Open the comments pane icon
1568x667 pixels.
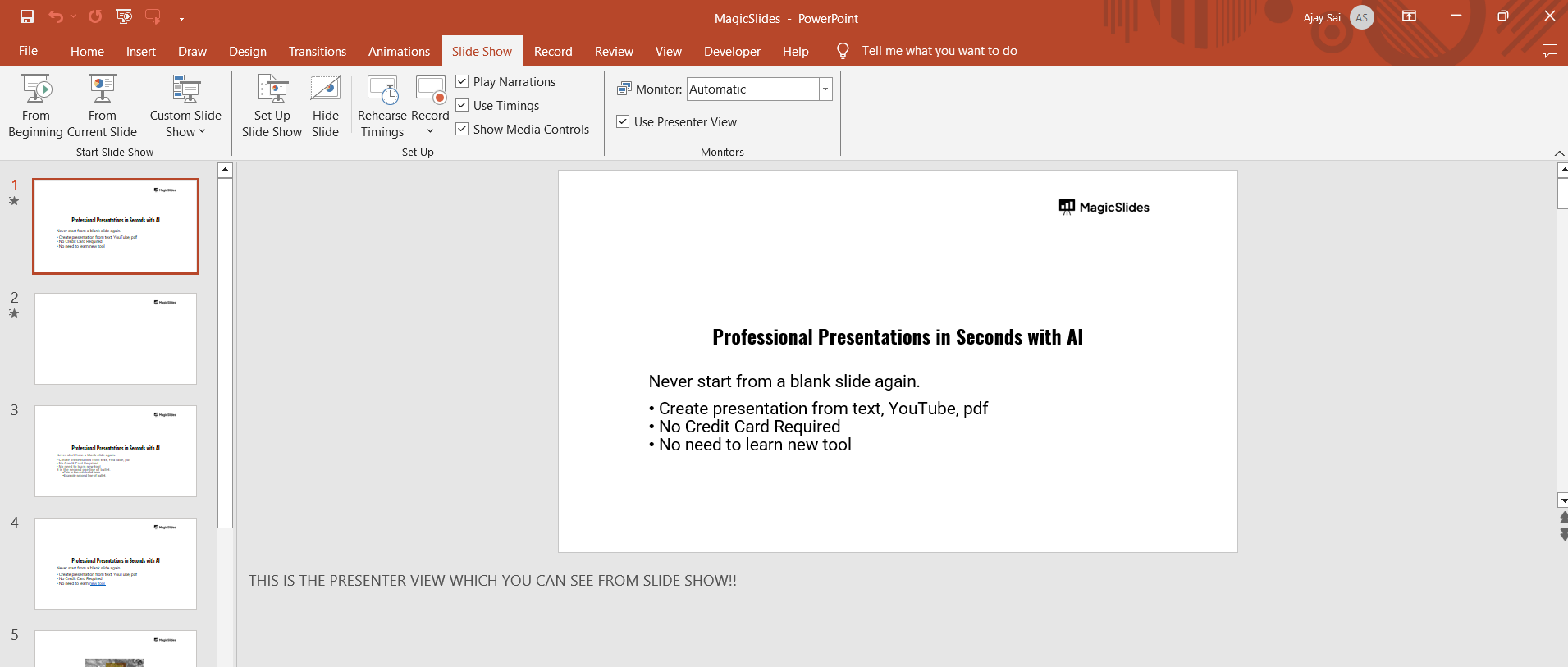[1549, 51]
